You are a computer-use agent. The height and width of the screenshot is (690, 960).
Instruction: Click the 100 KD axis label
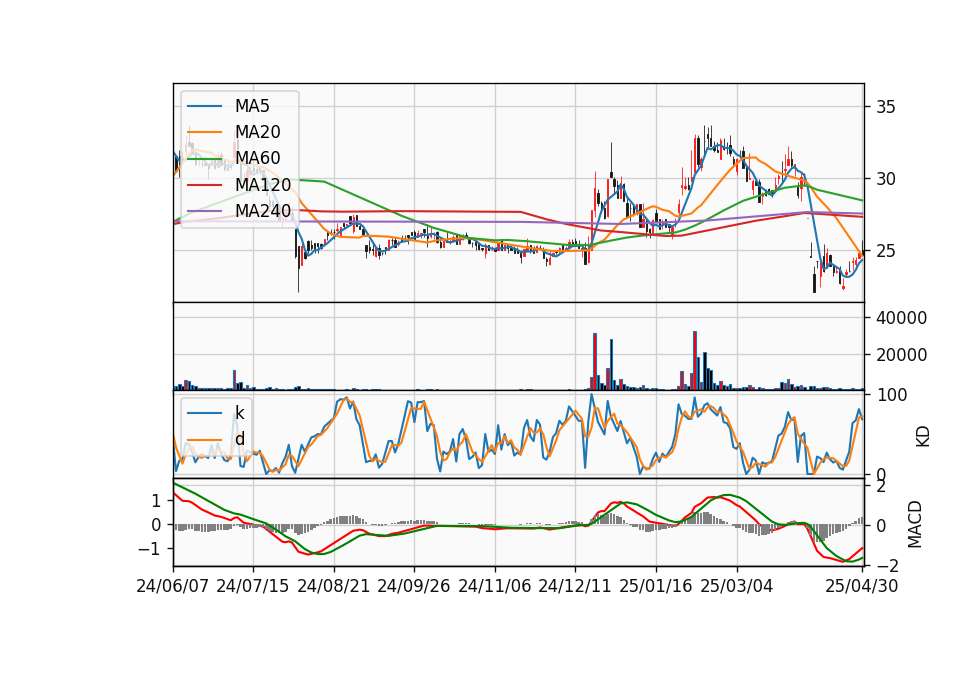pos(891,395)
